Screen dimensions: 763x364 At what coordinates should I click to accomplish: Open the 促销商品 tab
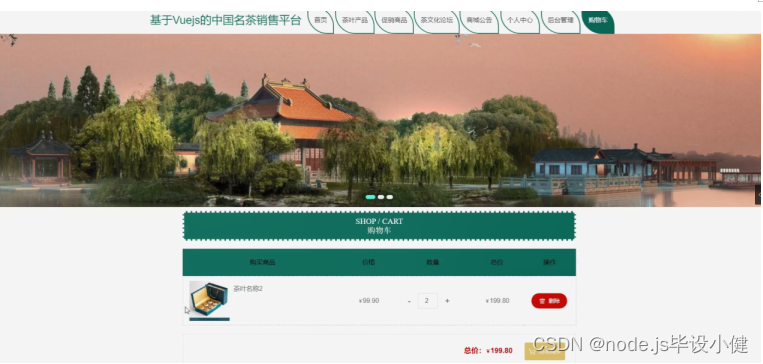click(x=394, y=20)
